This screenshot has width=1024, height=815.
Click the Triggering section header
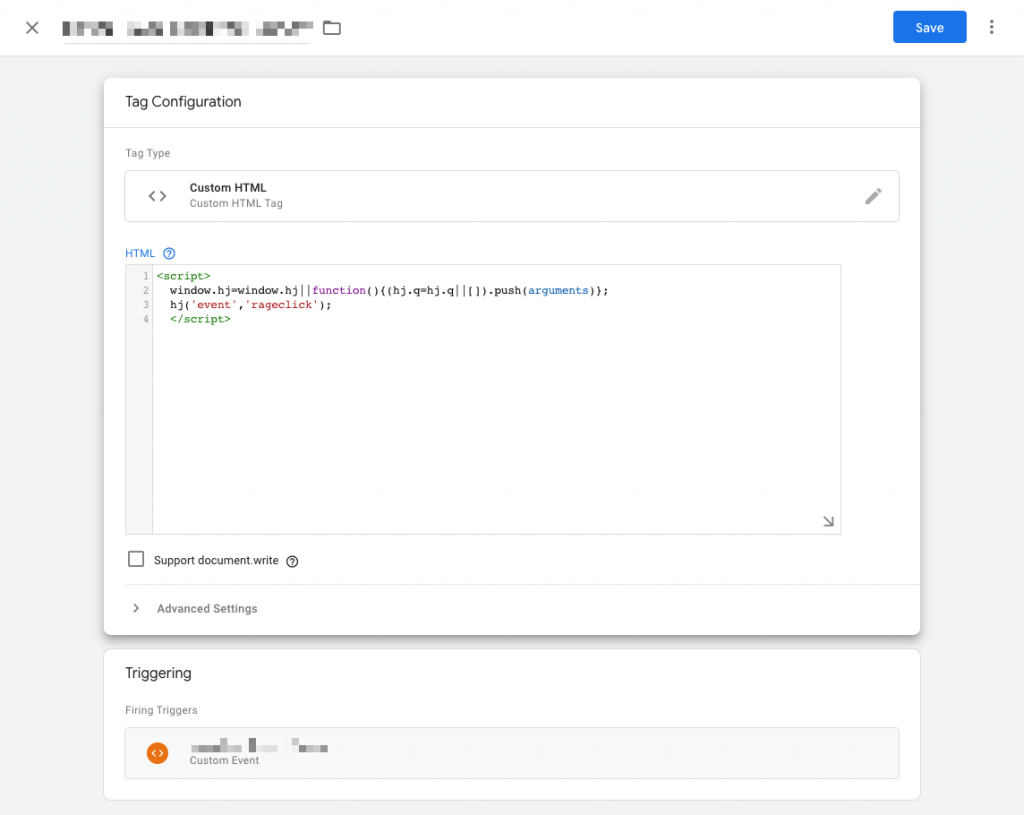coord(158,673)
